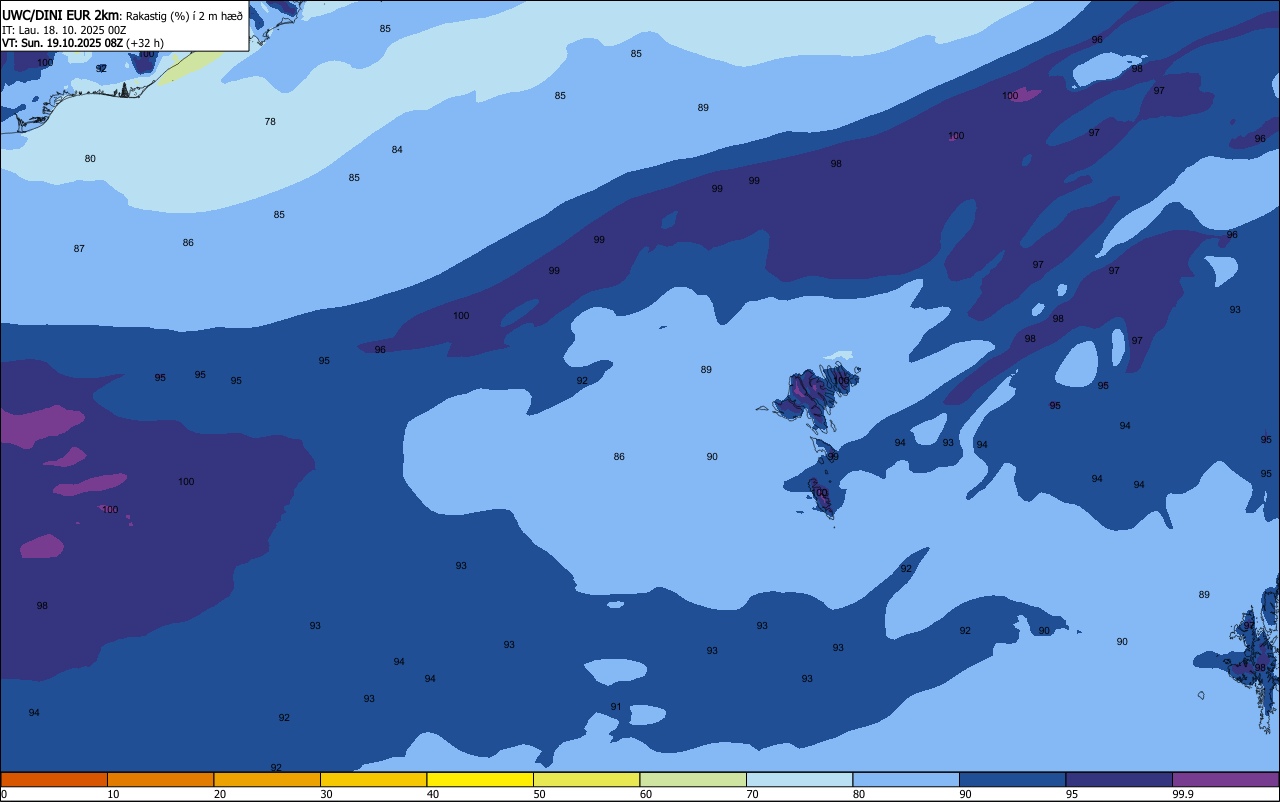Image resolution: width=1280 pixels, height=802 pixels.
Task: Select the map value '91'
Action: [616, 707]
